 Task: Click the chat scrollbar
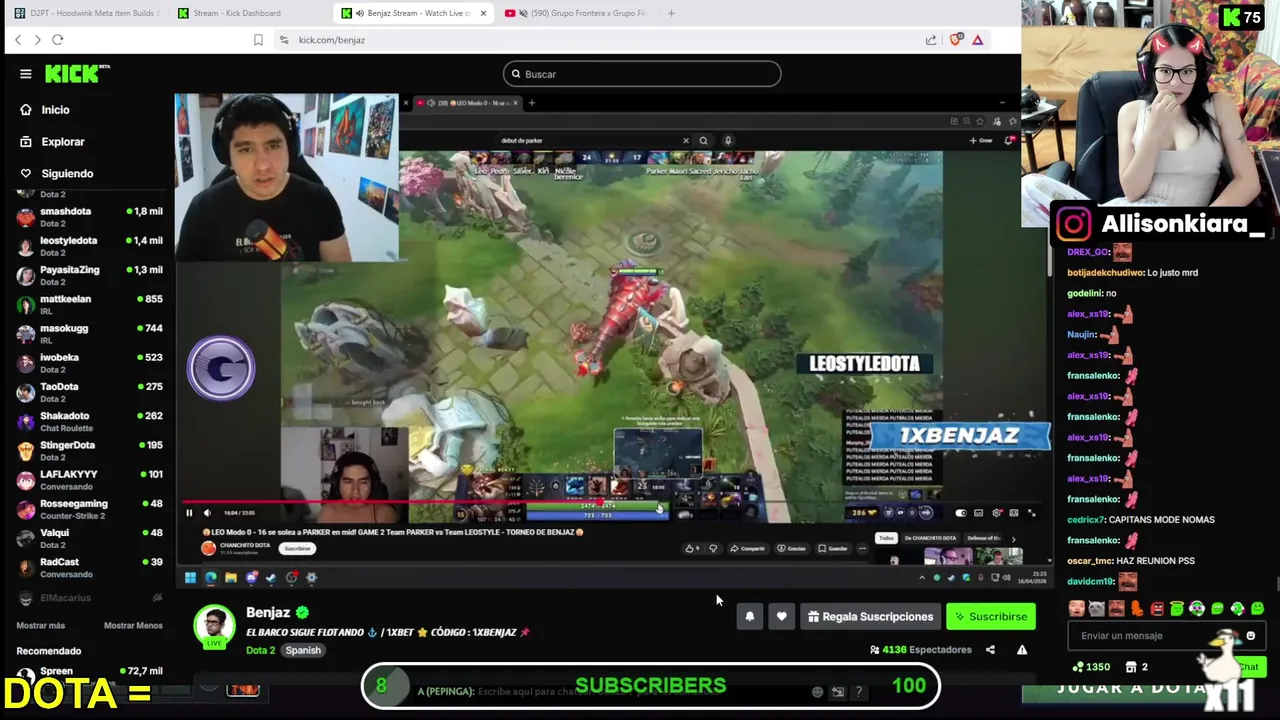coord(1276,584)
